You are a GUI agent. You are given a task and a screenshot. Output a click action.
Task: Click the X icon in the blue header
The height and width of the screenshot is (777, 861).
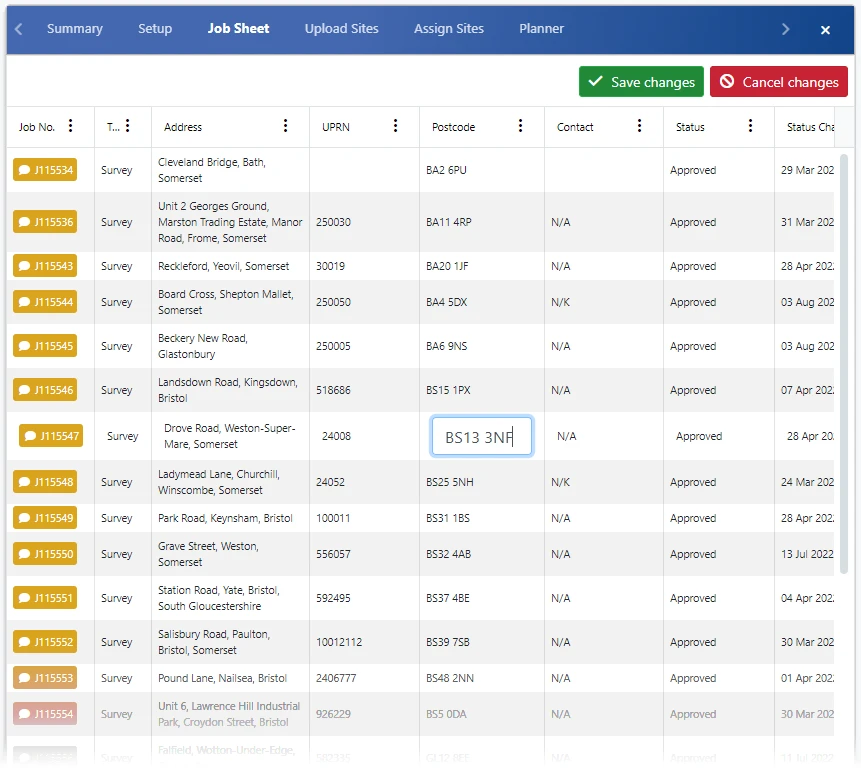click(825, 29)
